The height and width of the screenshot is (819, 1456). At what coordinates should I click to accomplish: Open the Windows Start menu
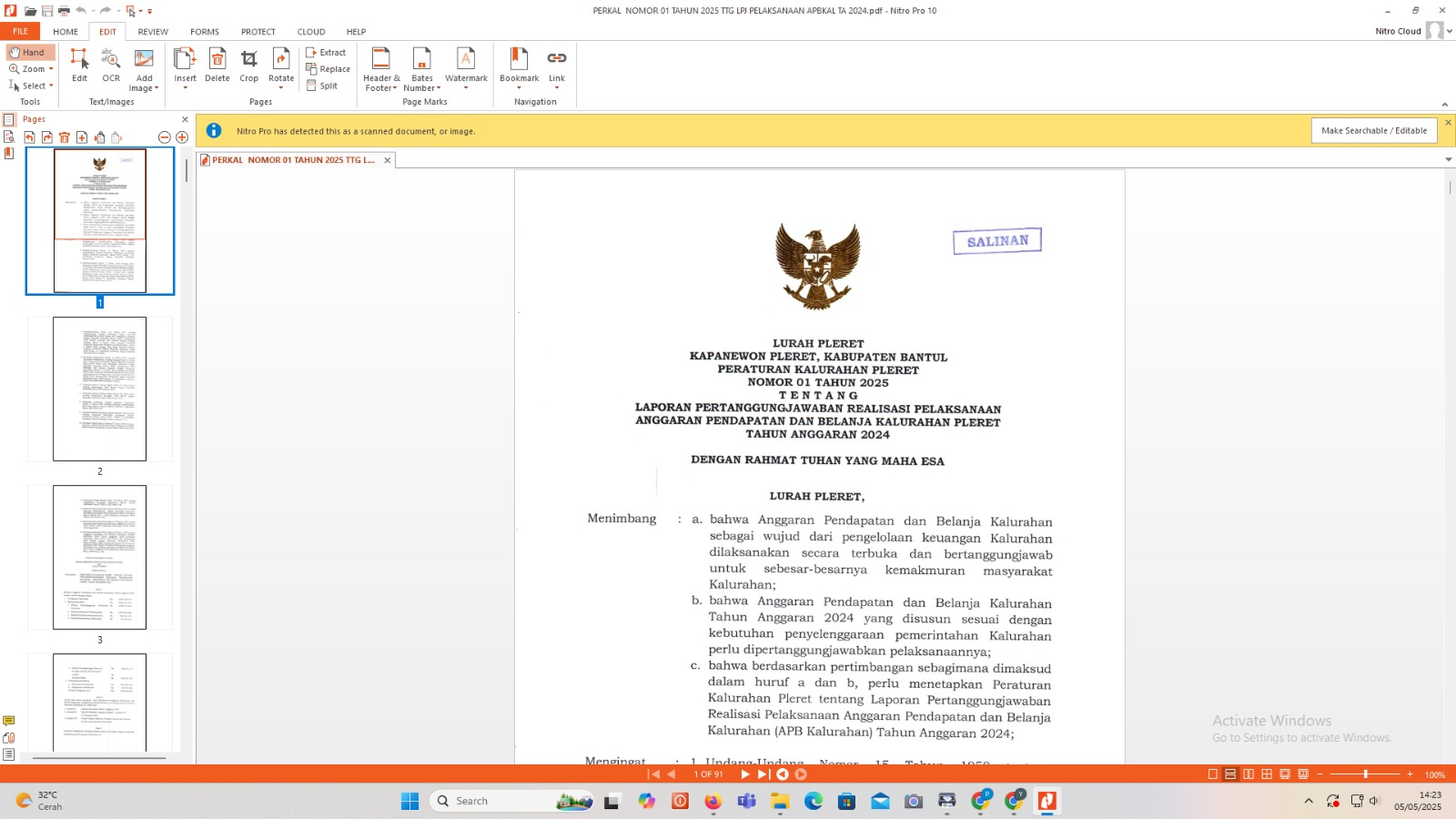[409, 801]
